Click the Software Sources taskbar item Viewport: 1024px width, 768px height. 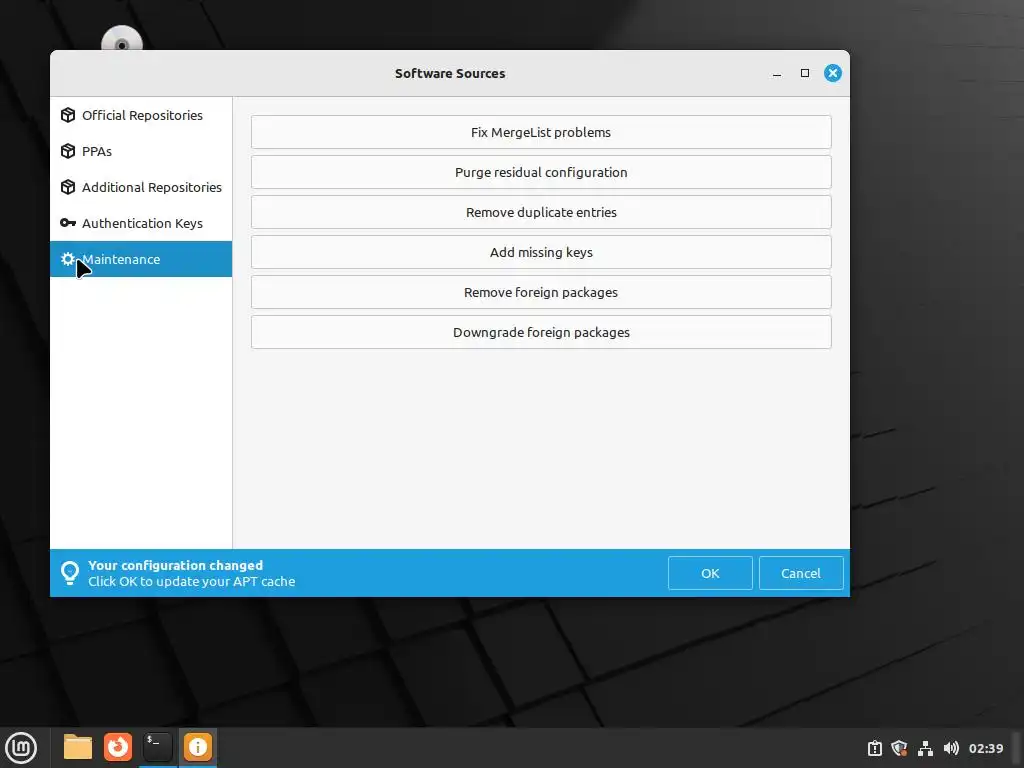(197, 747)
